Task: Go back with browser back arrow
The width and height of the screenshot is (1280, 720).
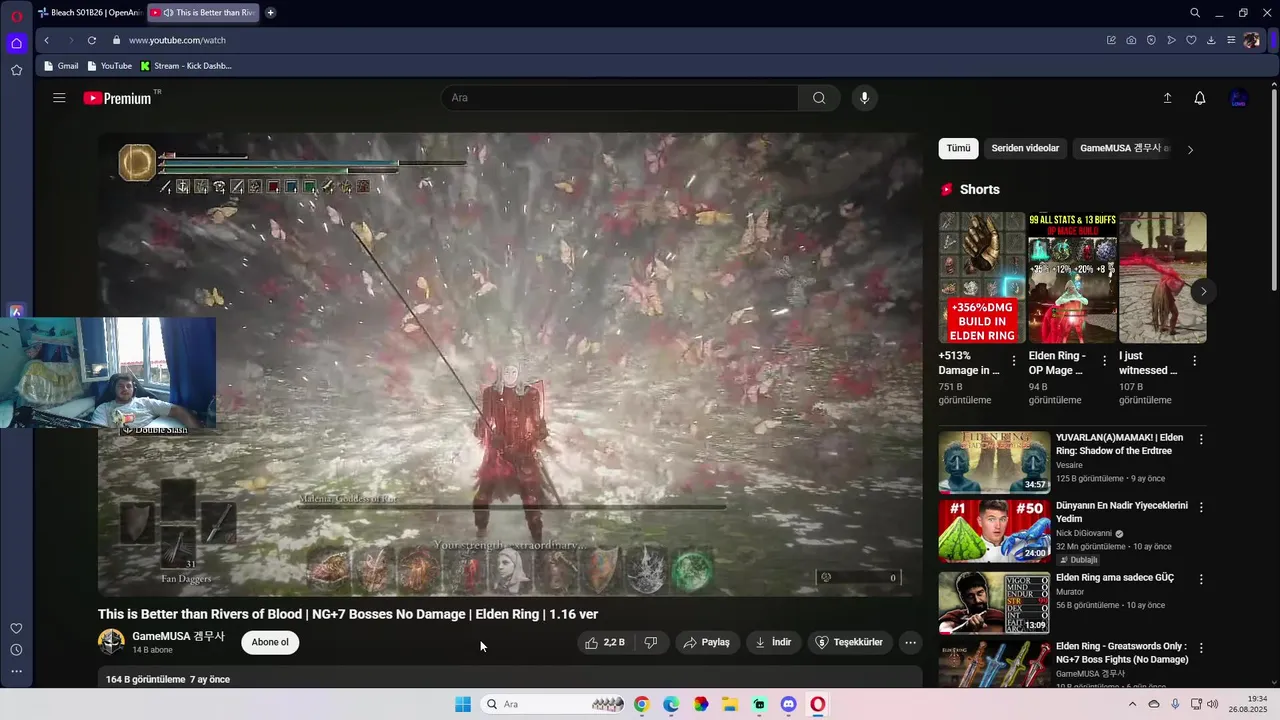Action: [x=46, y=40]
